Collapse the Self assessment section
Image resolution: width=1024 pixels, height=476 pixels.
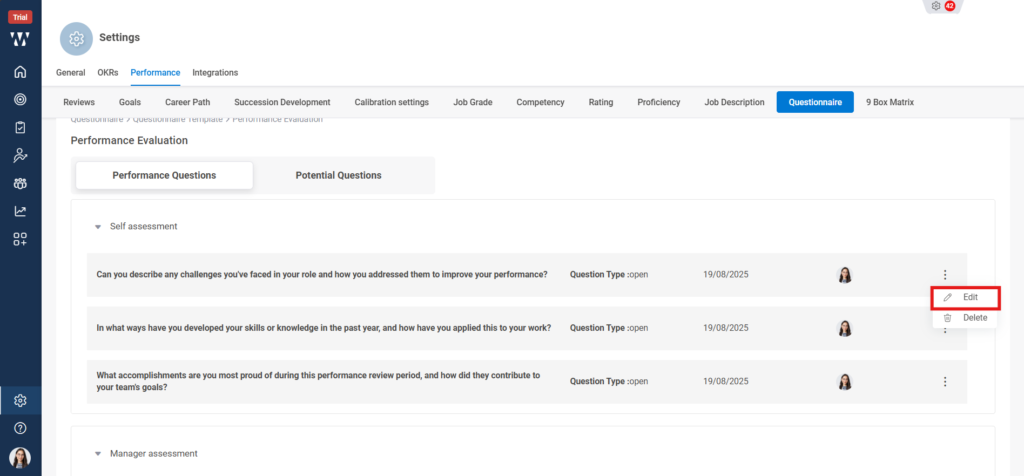click(98, 227)
